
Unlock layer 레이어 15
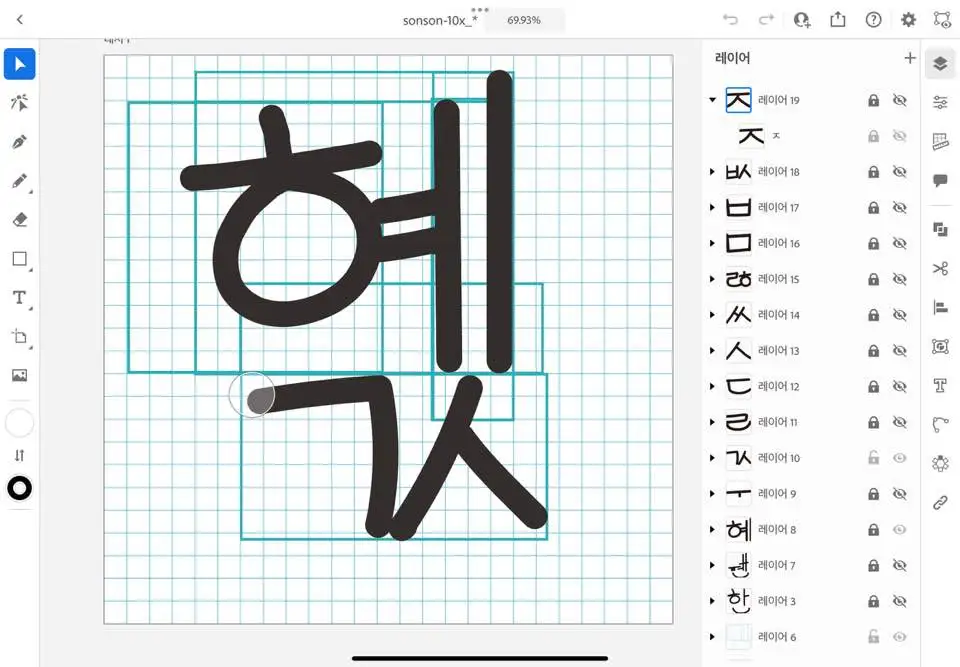(x=874, y=279)
